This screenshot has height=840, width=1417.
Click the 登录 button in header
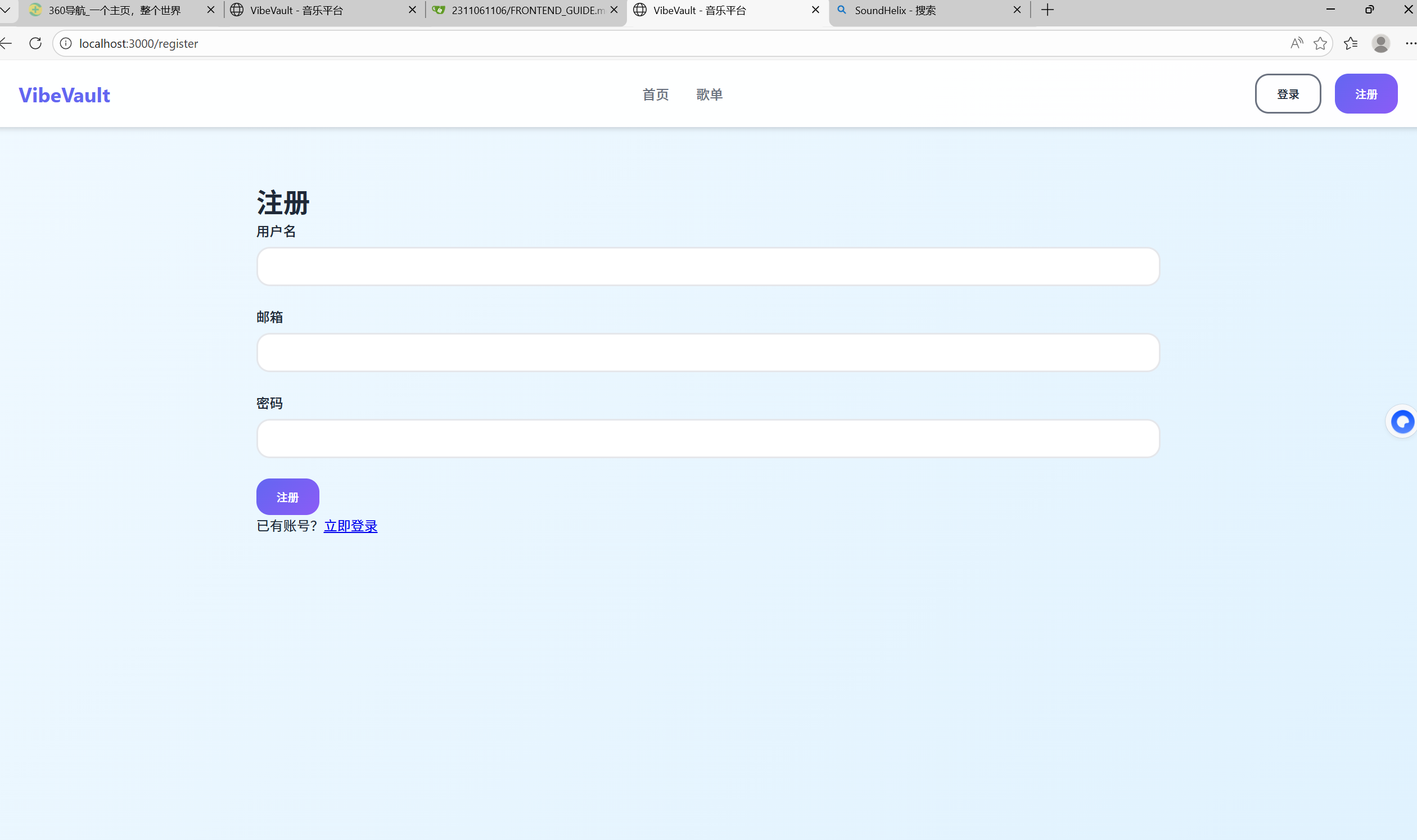click(x=1288, y=94)
